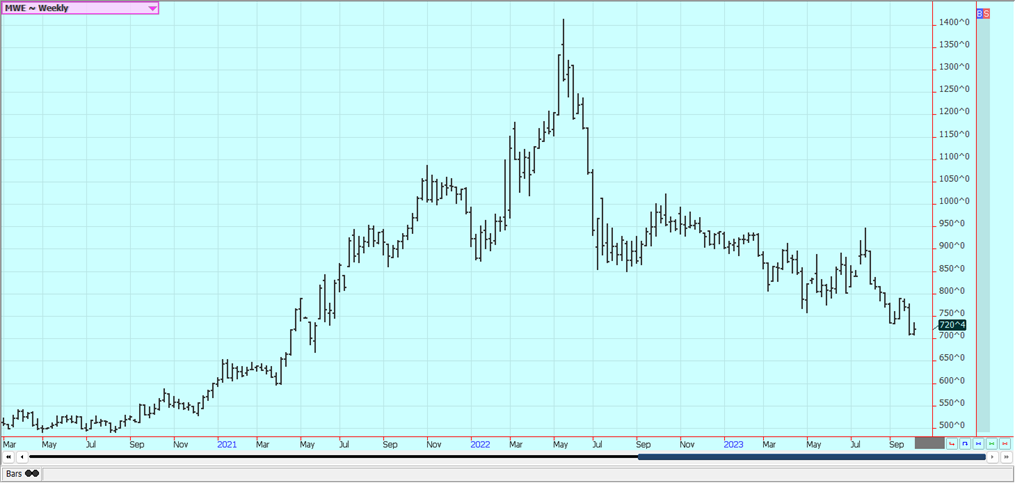
Task: Click the 2023 year label on time axis
Action: pos(733,445)
